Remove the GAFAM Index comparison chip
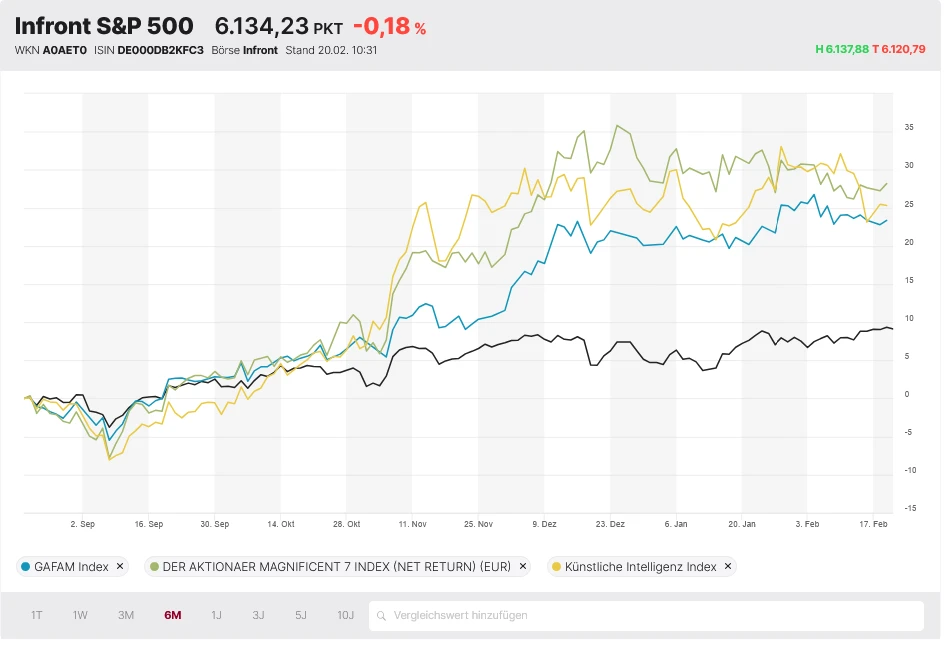949x649 pixels. click(x=120, y=566)
